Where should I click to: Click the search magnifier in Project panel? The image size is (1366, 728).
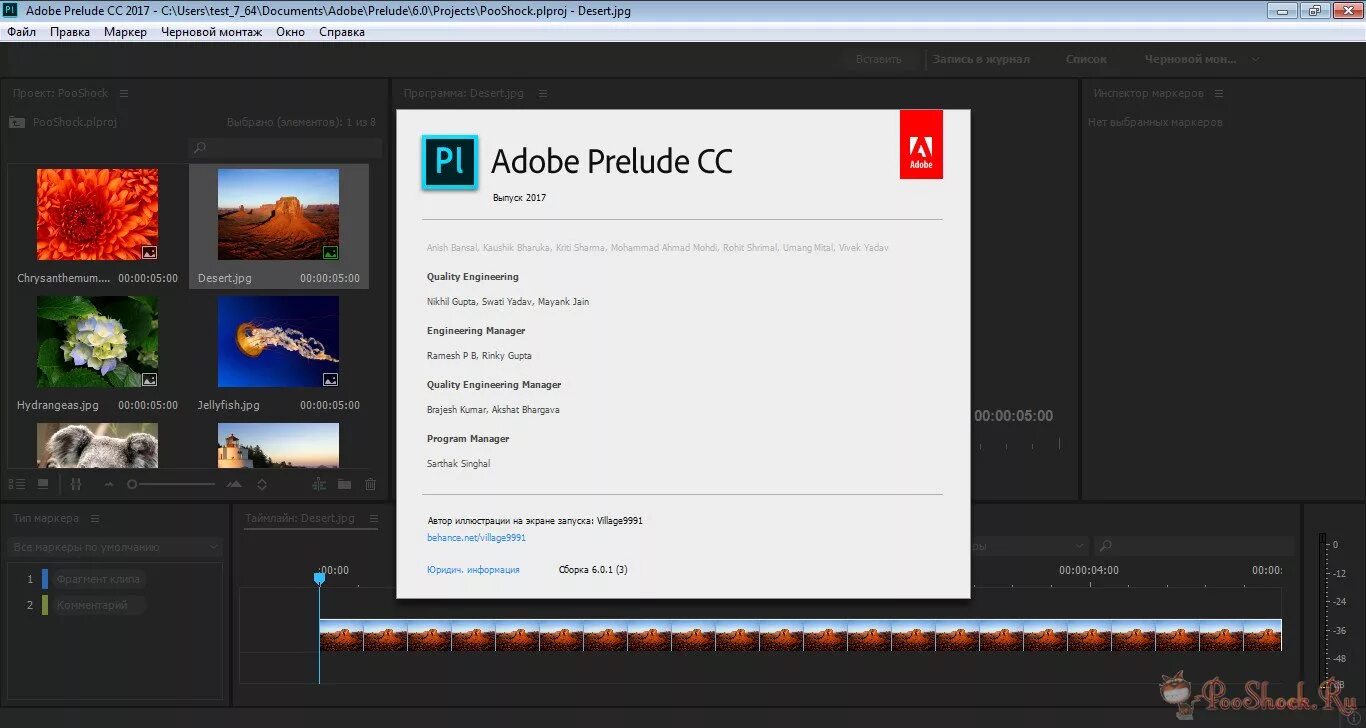point(200,148)
